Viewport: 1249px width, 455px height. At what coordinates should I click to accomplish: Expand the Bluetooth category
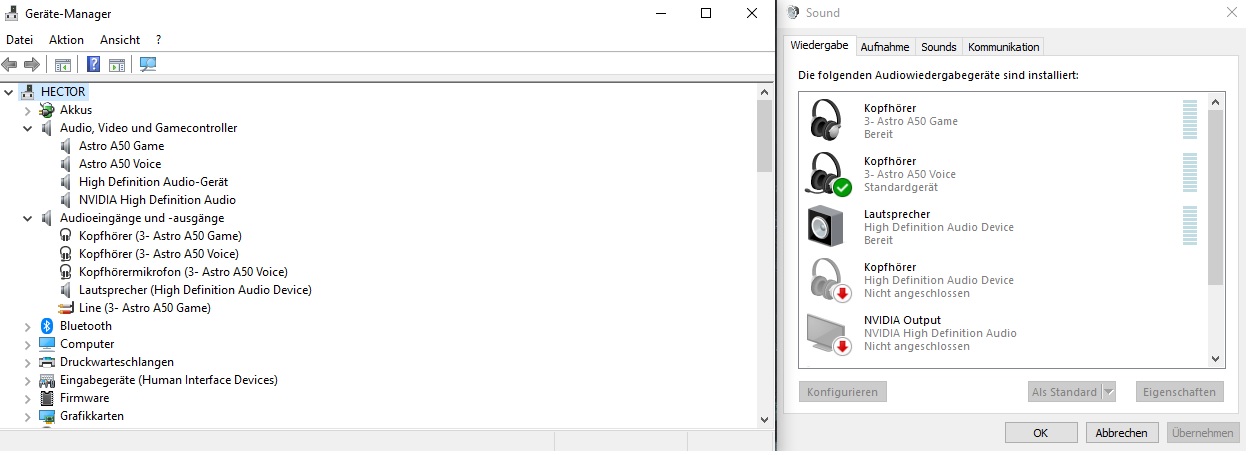tap(28, 326)
